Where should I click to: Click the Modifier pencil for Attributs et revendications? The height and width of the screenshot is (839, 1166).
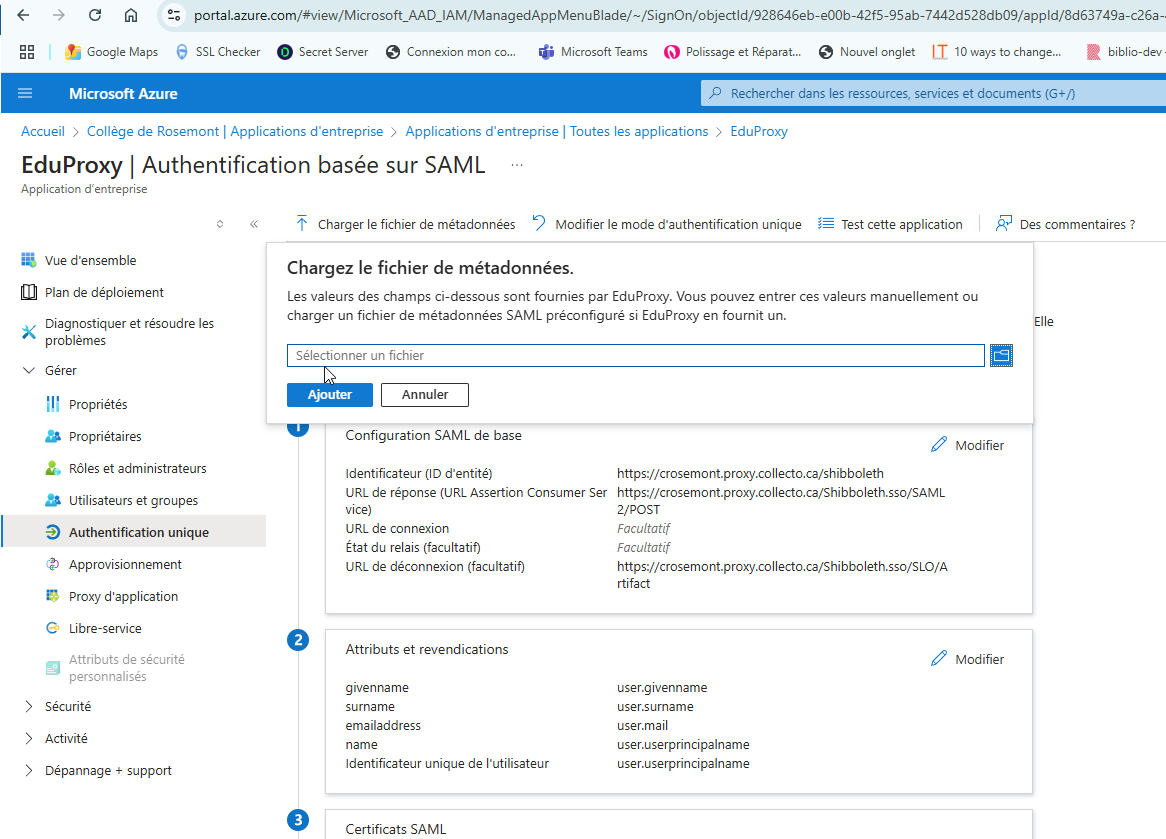pos(938,659)
